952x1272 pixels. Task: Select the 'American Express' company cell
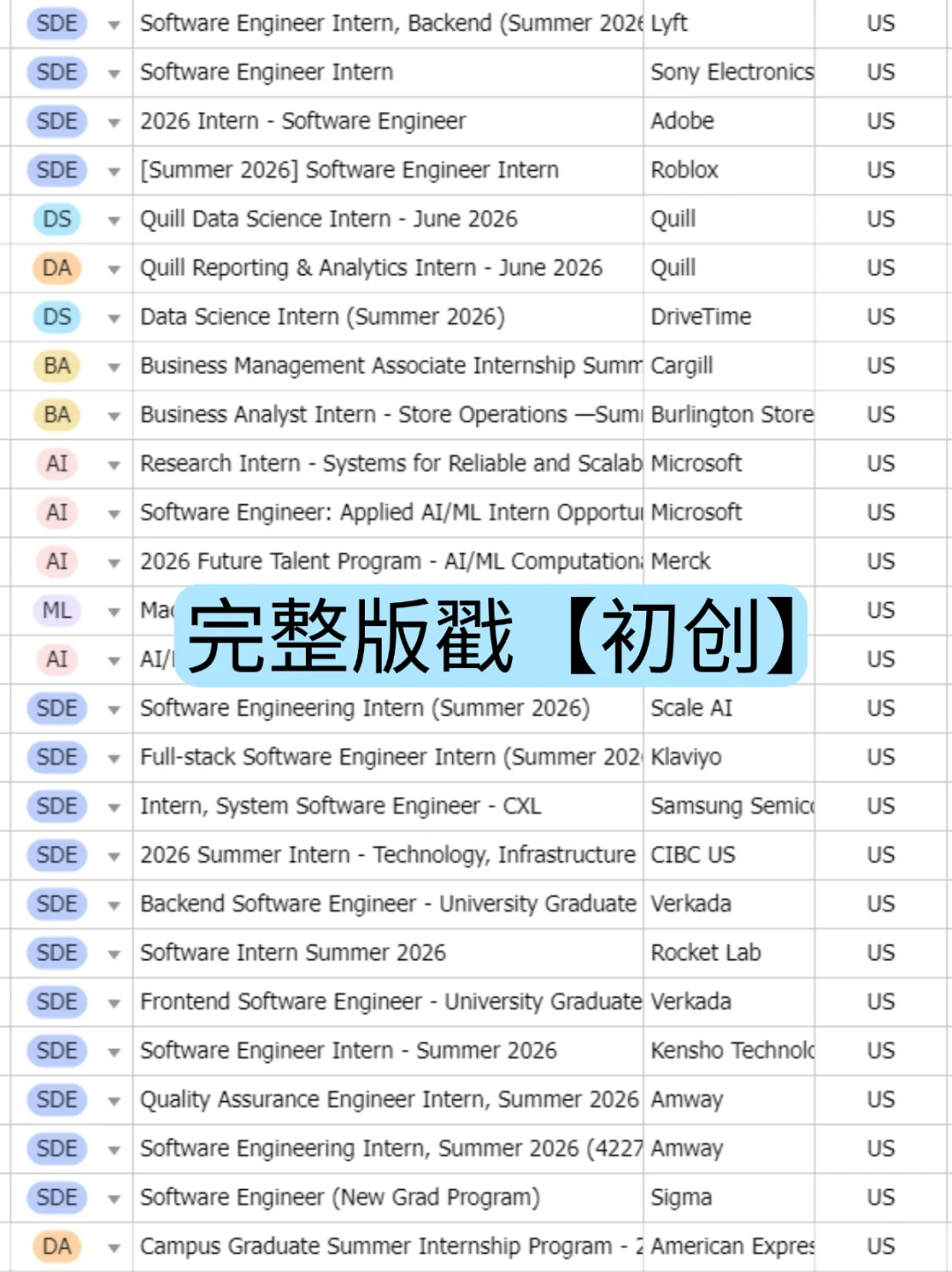tap(729, 1246)
